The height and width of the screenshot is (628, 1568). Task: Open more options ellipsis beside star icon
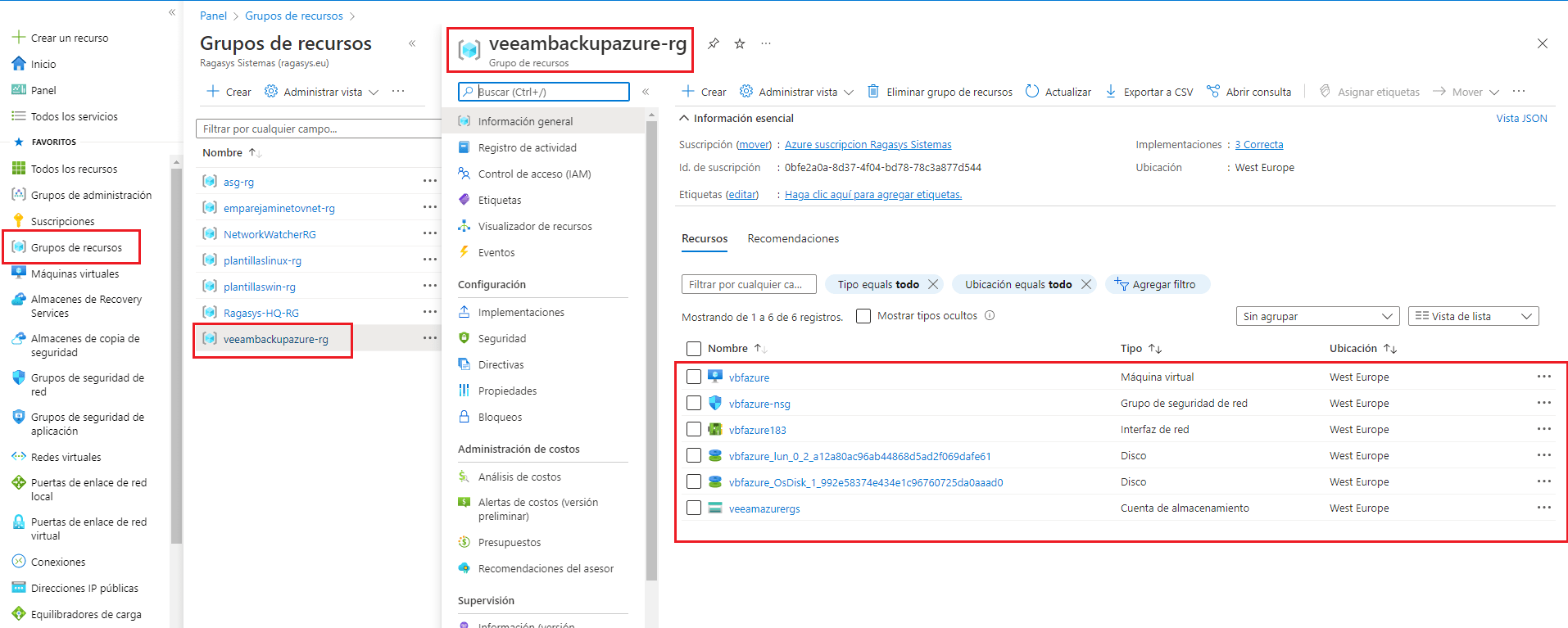point(766,43)
